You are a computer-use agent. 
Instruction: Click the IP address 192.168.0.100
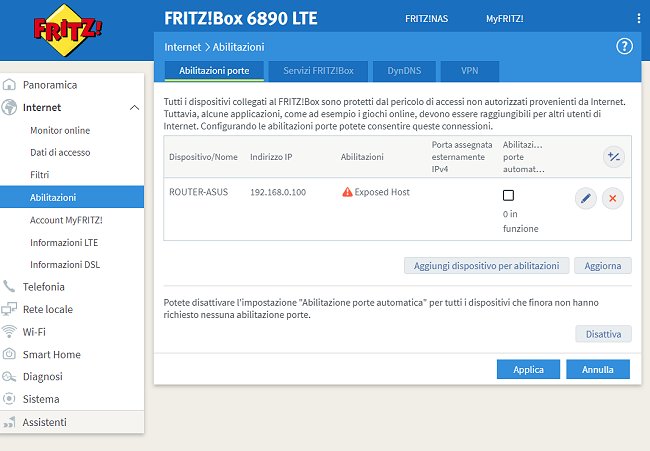click(x=278, y=192)
